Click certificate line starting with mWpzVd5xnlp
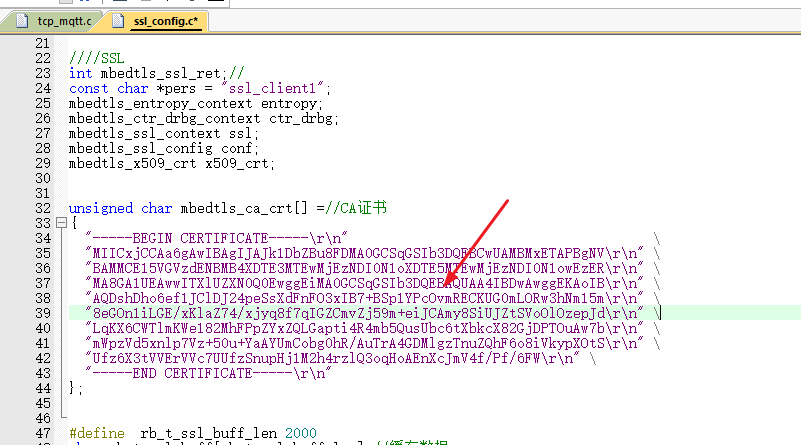 click(365, 343)
